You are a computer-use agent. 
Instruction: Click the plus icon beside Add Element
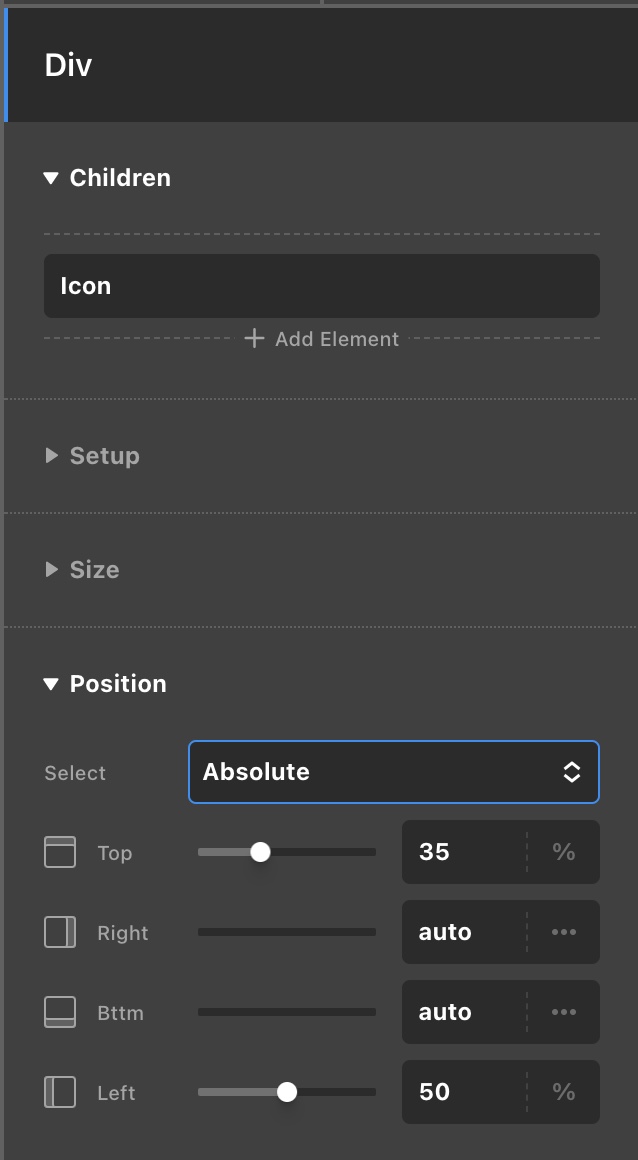pyautogui.click(x=255, y=339)
